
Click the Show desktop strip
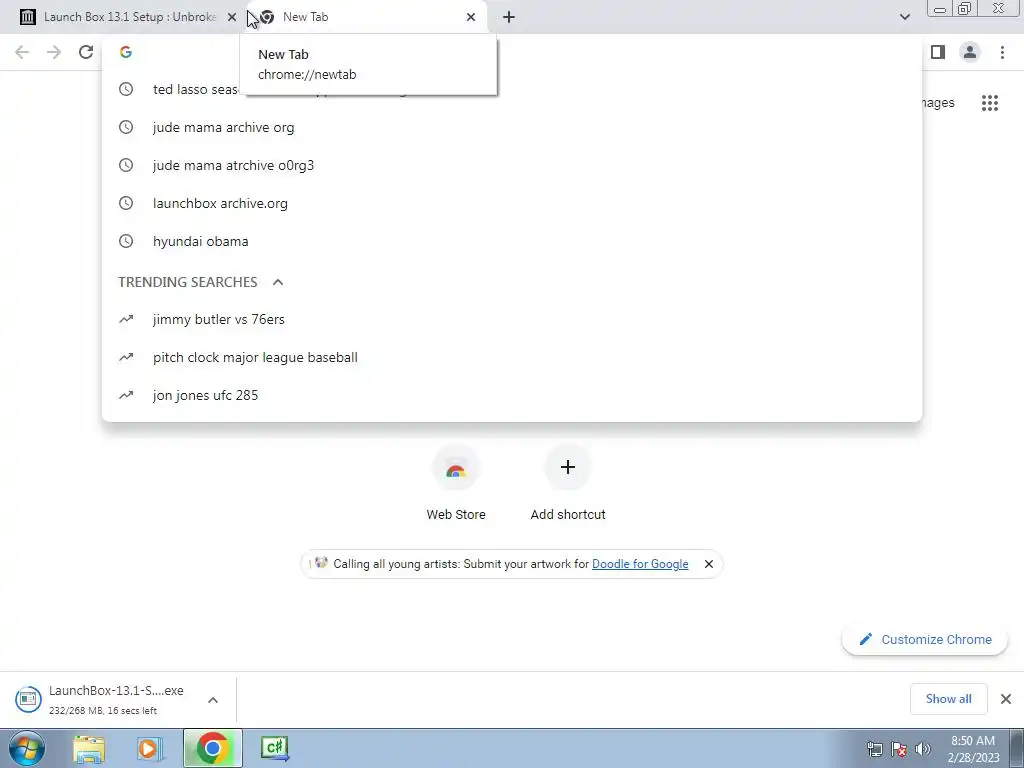tap(1017, 748)
